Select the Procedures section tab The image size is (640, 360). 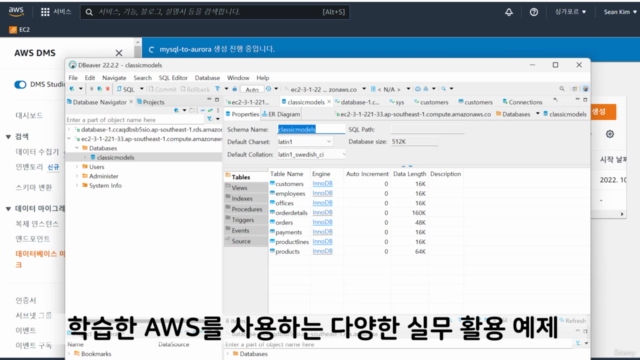click(247, 209)
